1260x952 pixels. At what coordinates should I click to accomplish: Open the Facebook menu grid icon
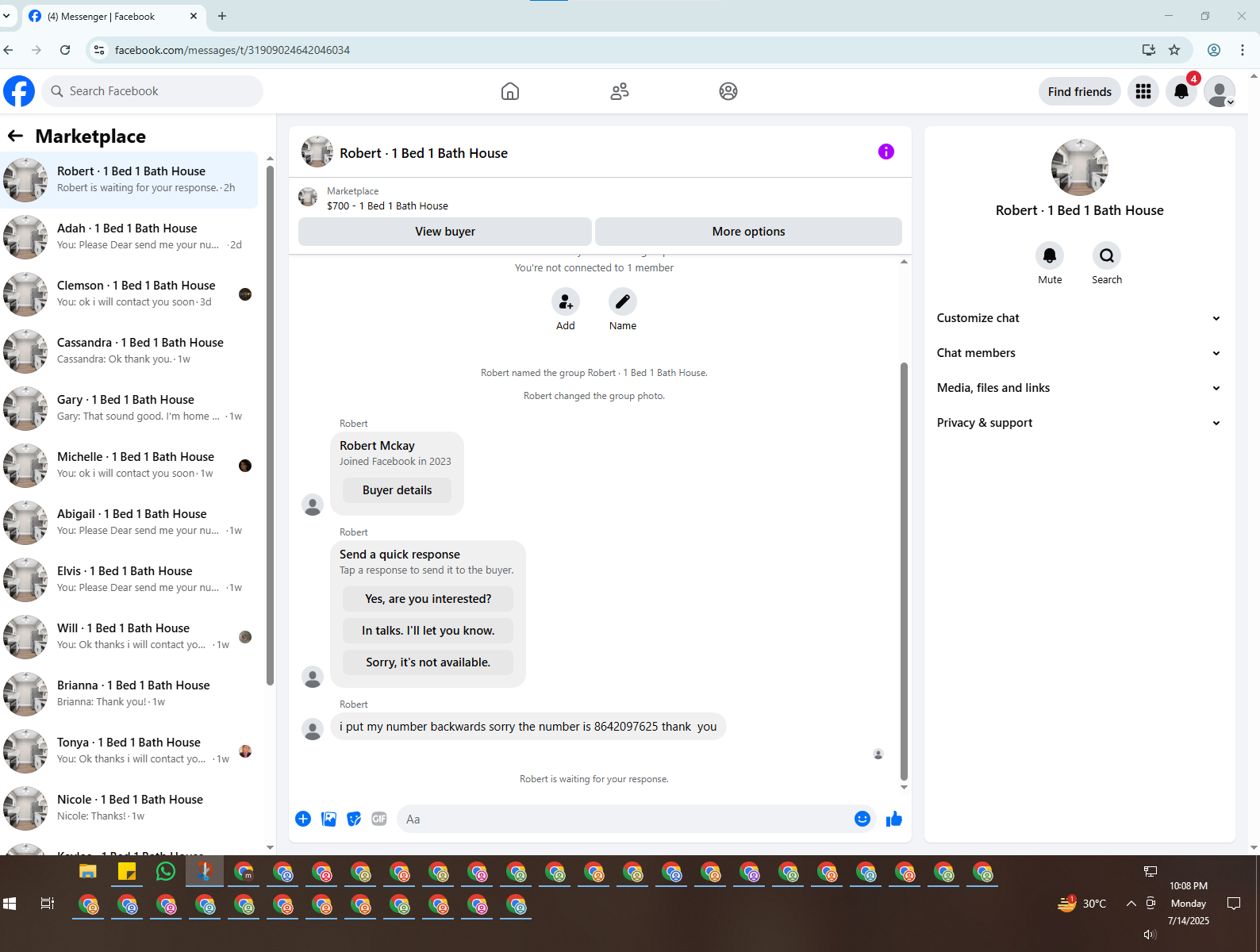point(1143,91)
